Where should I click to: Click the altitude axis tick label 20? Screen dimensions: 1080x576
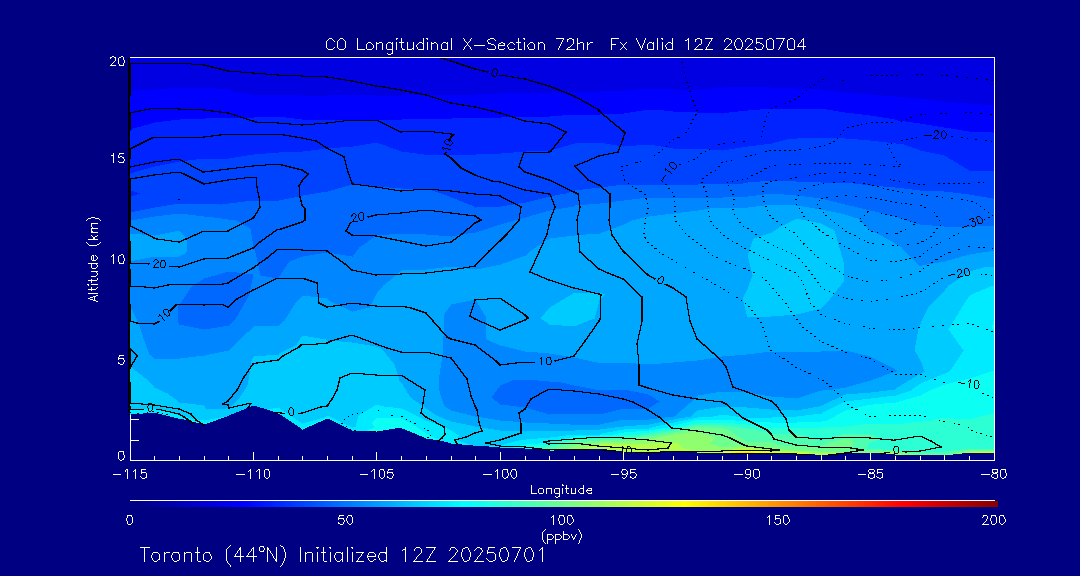coord(116,61)
